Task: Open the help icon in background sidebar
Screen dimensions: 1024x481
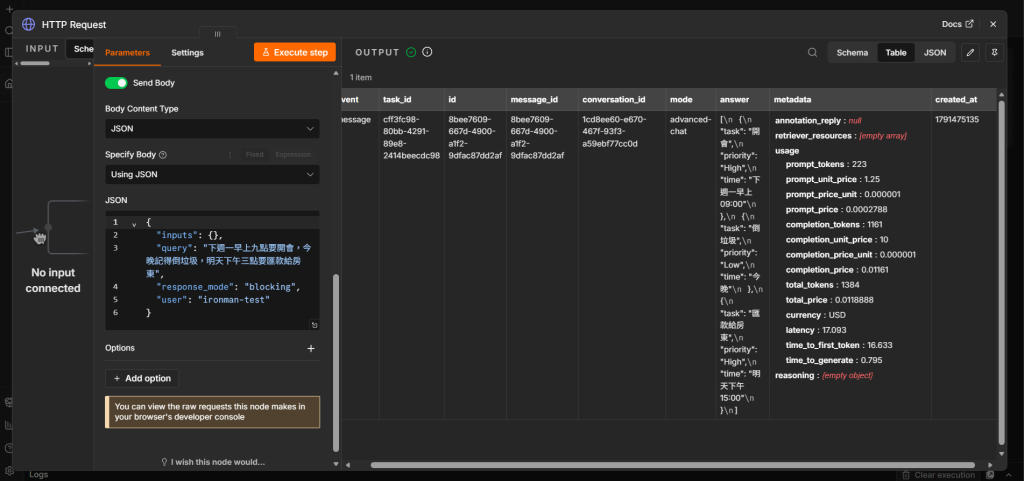Action: [x=8, y=448]
